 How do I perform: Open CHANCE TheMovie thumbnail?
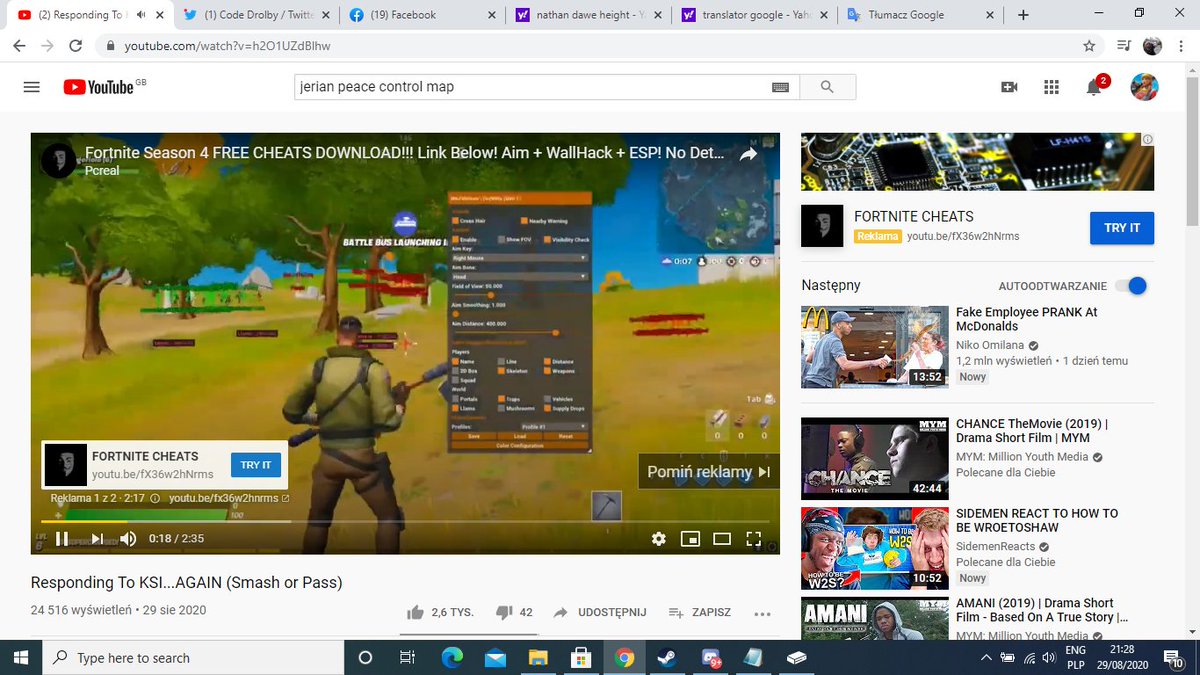(x=875, y=458)
